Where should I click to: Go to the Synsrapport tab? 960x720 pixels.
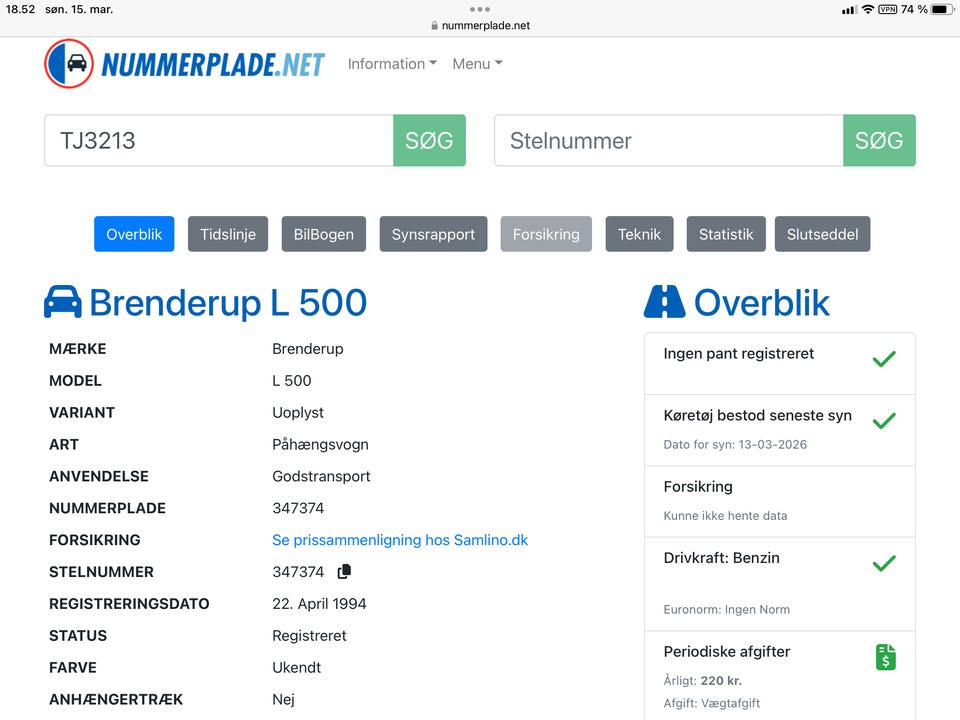tap(433, 234)
